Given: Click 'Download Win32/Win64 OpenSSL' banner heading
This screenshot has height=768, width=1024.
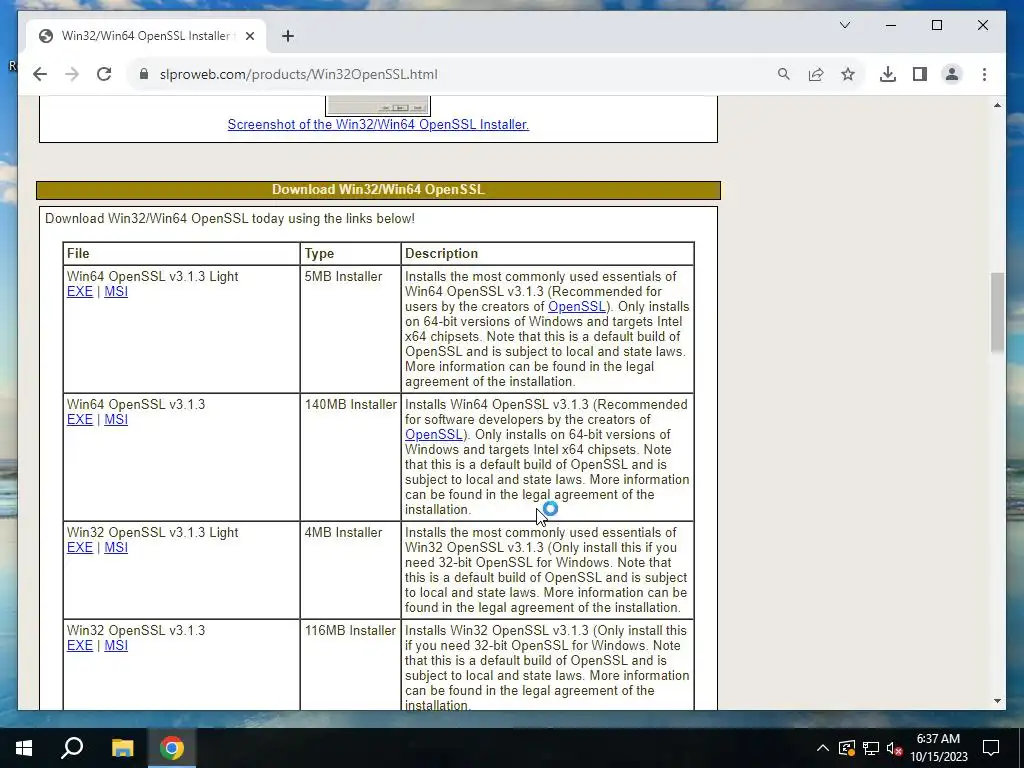Looking at the screenshot, I should [x=378, y=189].
